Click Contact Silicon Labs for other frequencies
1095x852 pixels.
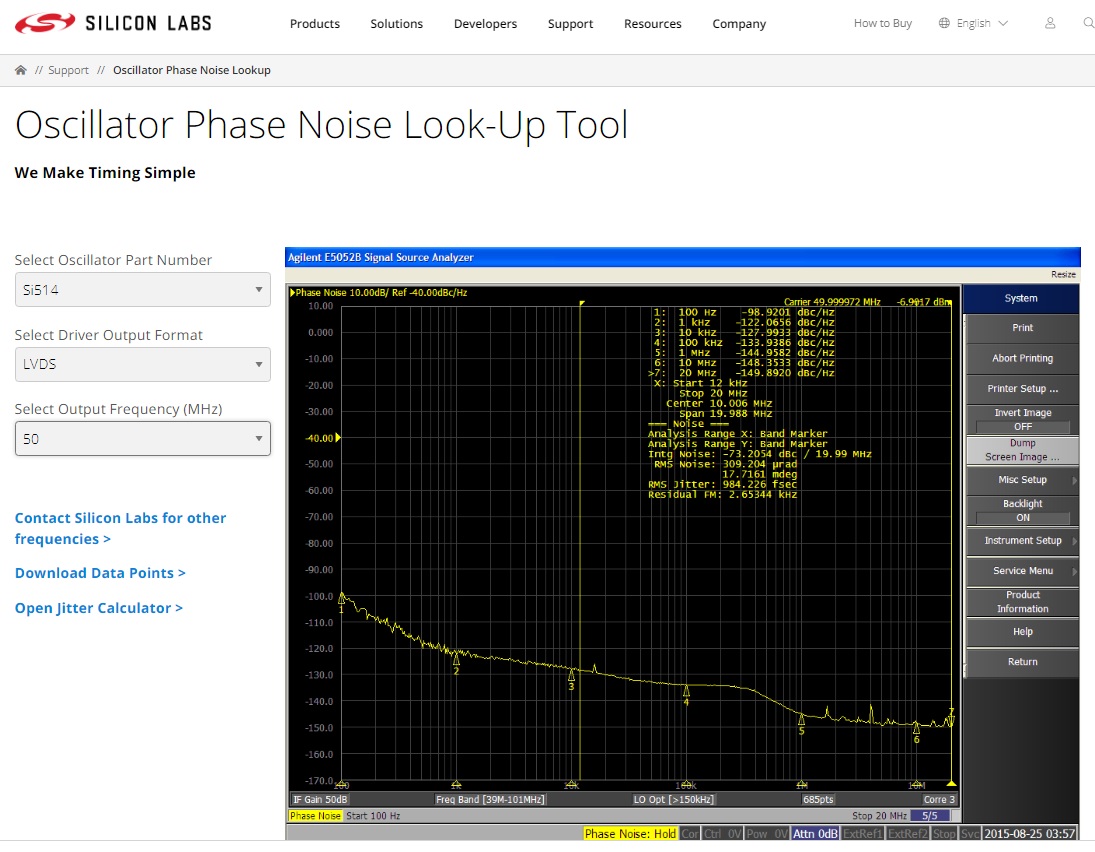[120, 529]
